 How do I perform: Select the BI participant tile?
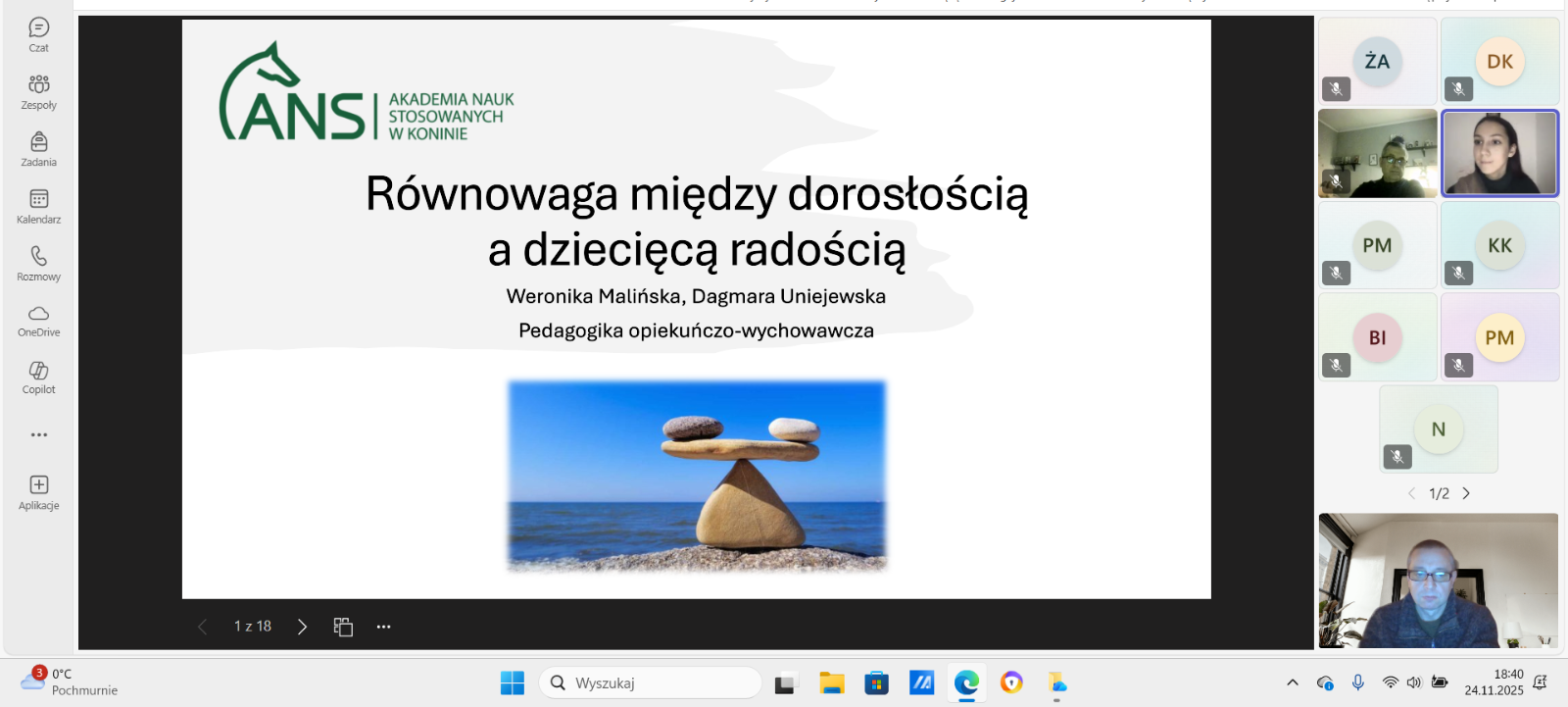[x=1377, y=337]
